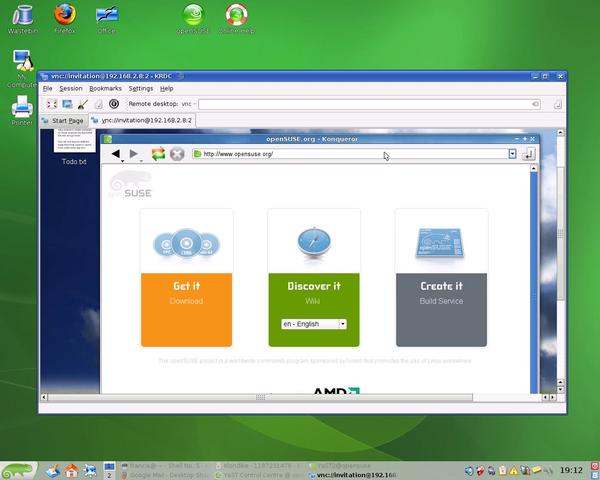This screenshot has height=480, width=600.
Task: Click the Create it Build Service box
Action: [441, 310]
